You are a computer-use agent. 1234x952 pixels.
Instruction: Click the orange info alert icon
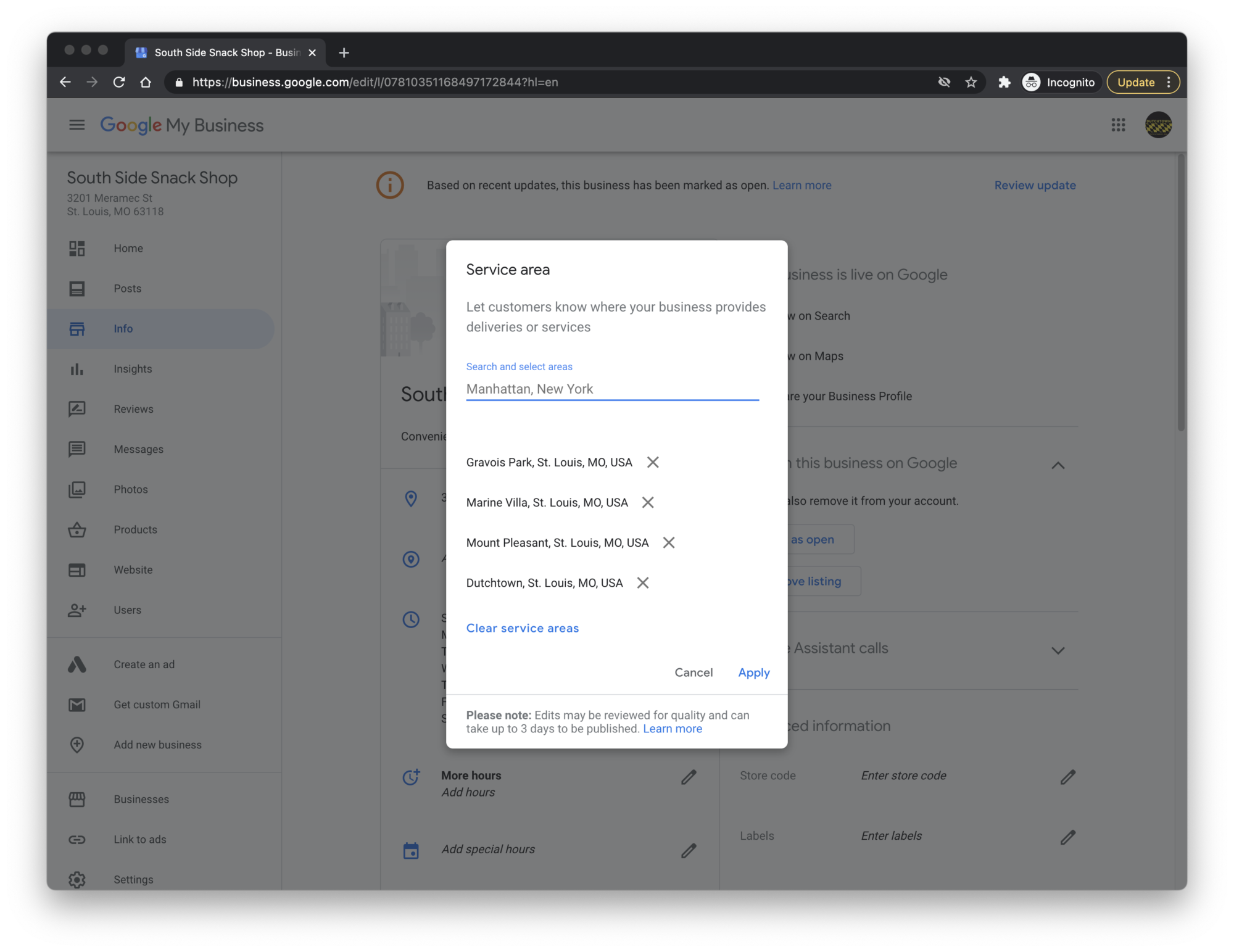[x=390, y=185]
